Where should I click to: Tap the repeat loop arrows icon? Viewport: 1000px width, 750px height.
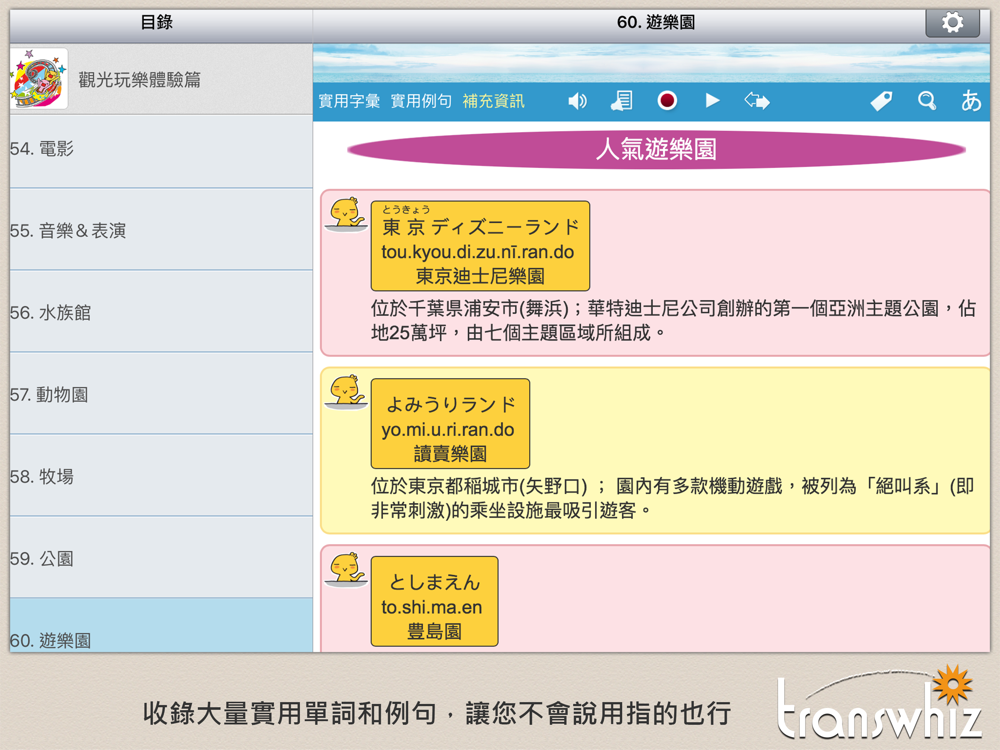point(757,101)
